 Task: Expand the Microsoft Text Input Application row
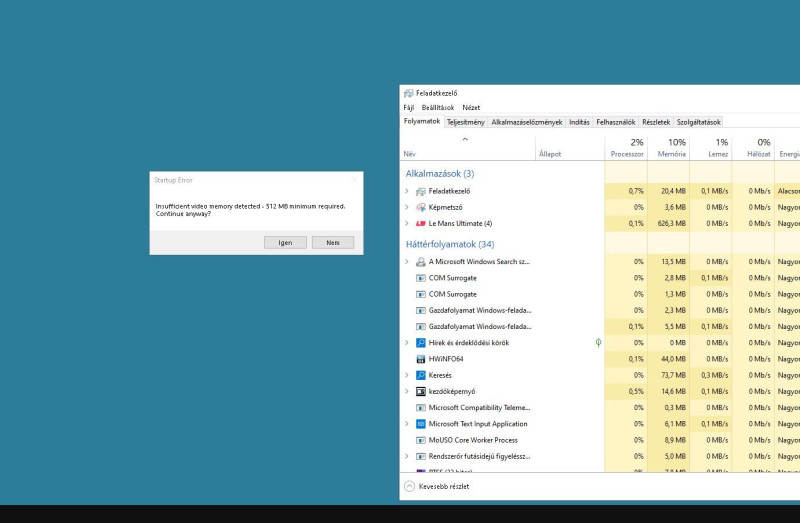coord(407,424)
